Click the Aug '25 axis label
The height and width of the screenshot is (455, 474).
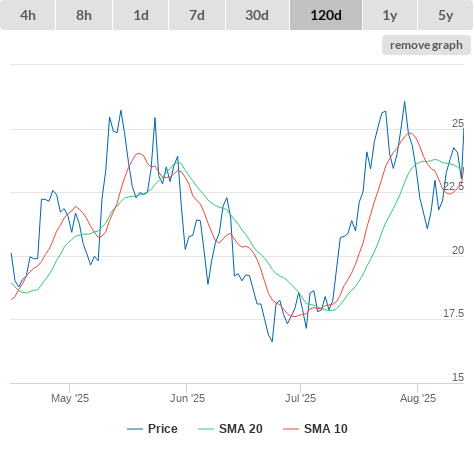pyautogui.click(x=418, y=398)
